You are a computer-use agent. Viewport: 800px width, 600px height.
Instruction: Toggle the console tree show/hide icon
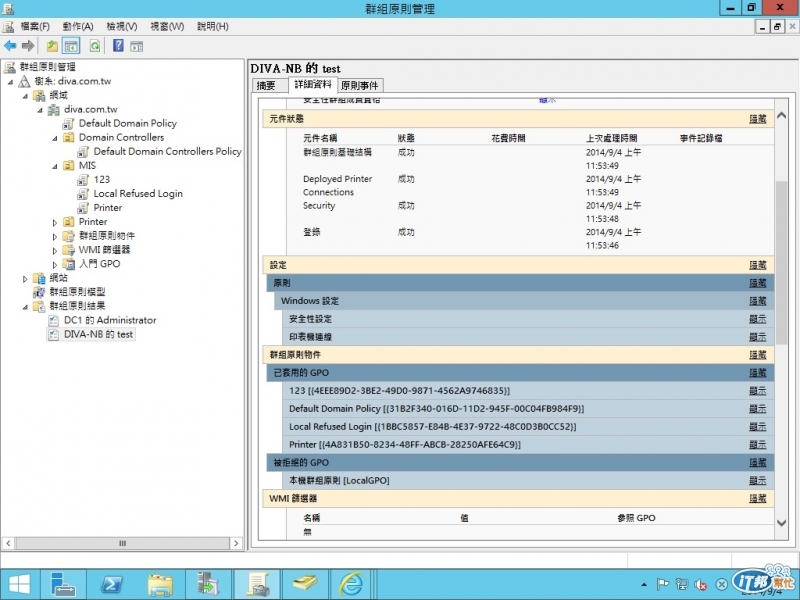tap(71, 46)
